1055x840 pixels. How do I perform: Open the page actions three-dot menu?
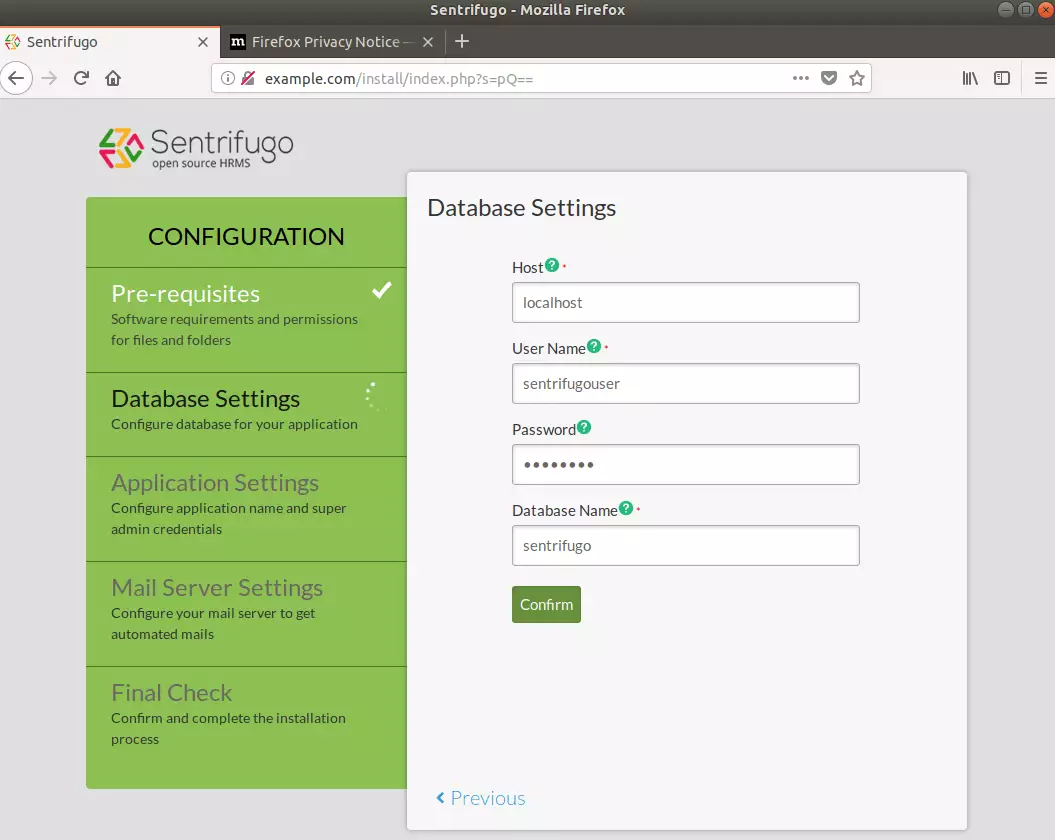tap(801, 78)
